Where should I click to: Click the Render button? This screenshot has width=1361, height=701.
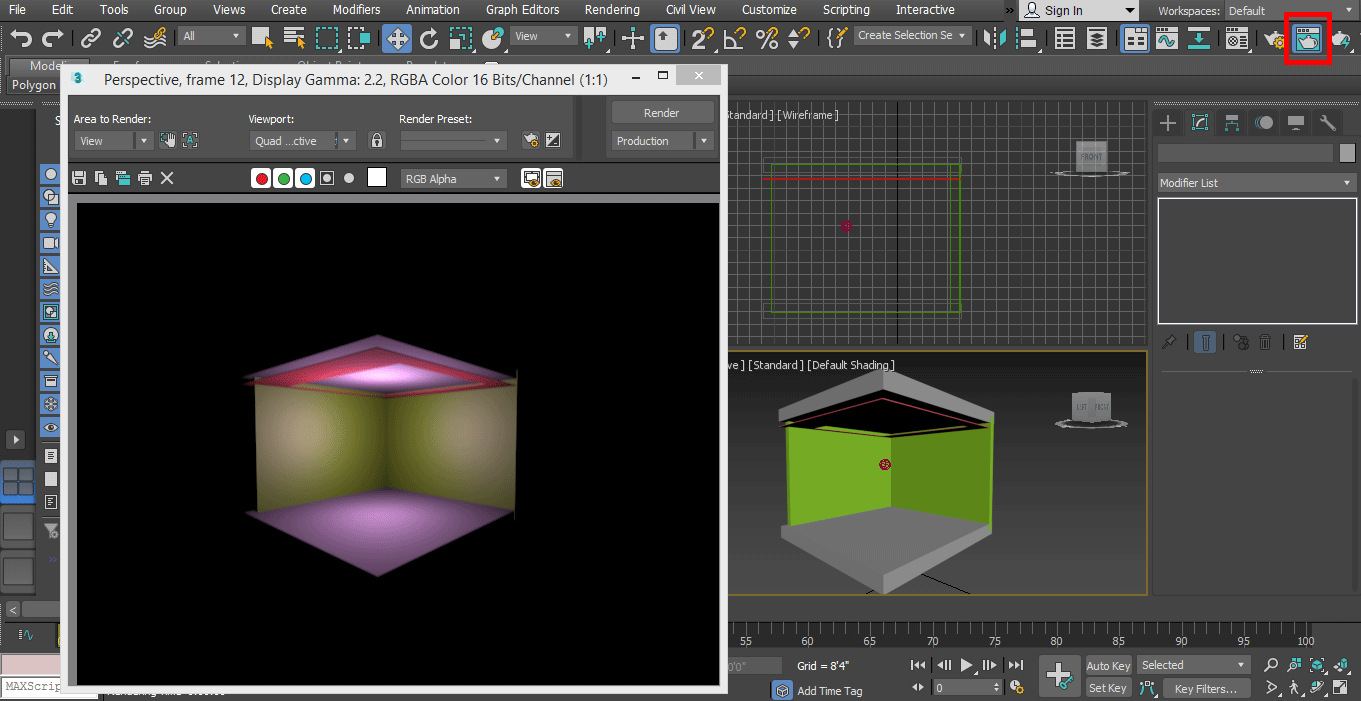pyautogui.click(x=661, y=113)
